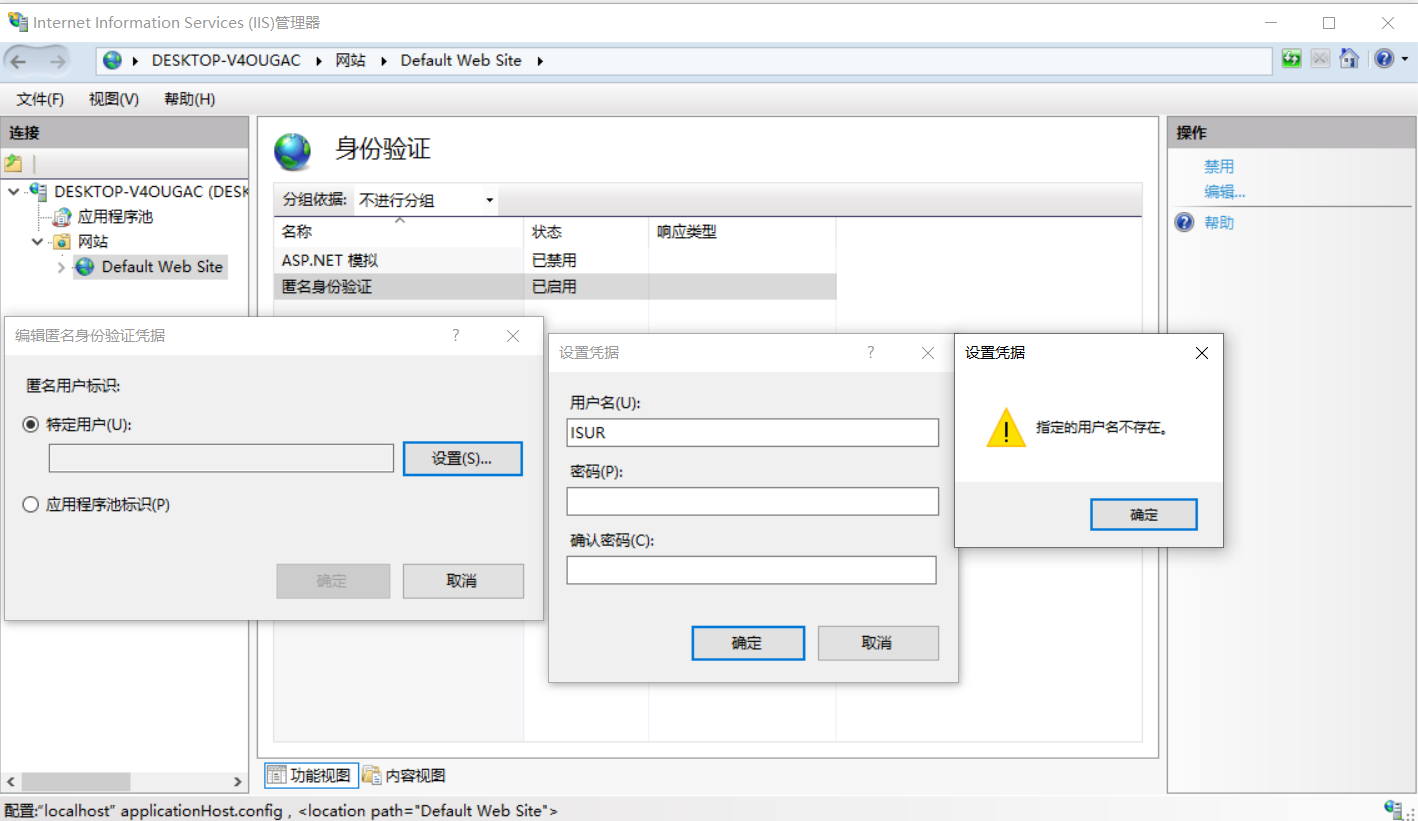Click the stop icon beside refresh
This screenshot has height=821, width=1418.
pos(1320,59)
